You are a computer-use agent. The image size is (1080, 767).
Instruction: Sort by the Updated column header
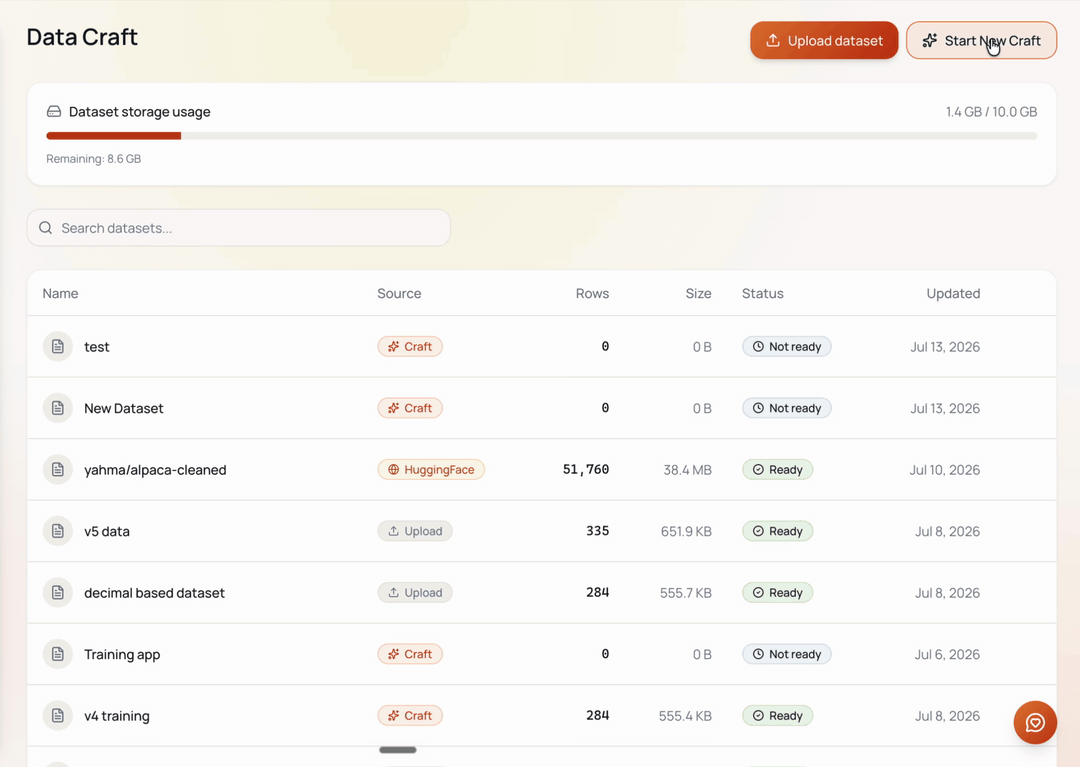[x=953, y=293]
